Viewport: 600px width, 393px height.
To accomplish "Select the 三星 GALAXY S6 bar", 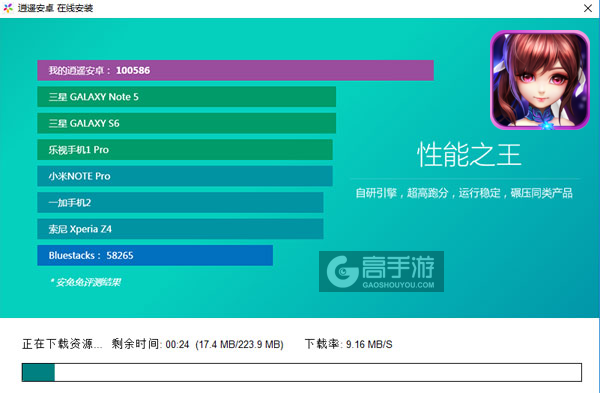I will [x=187, y=123].
